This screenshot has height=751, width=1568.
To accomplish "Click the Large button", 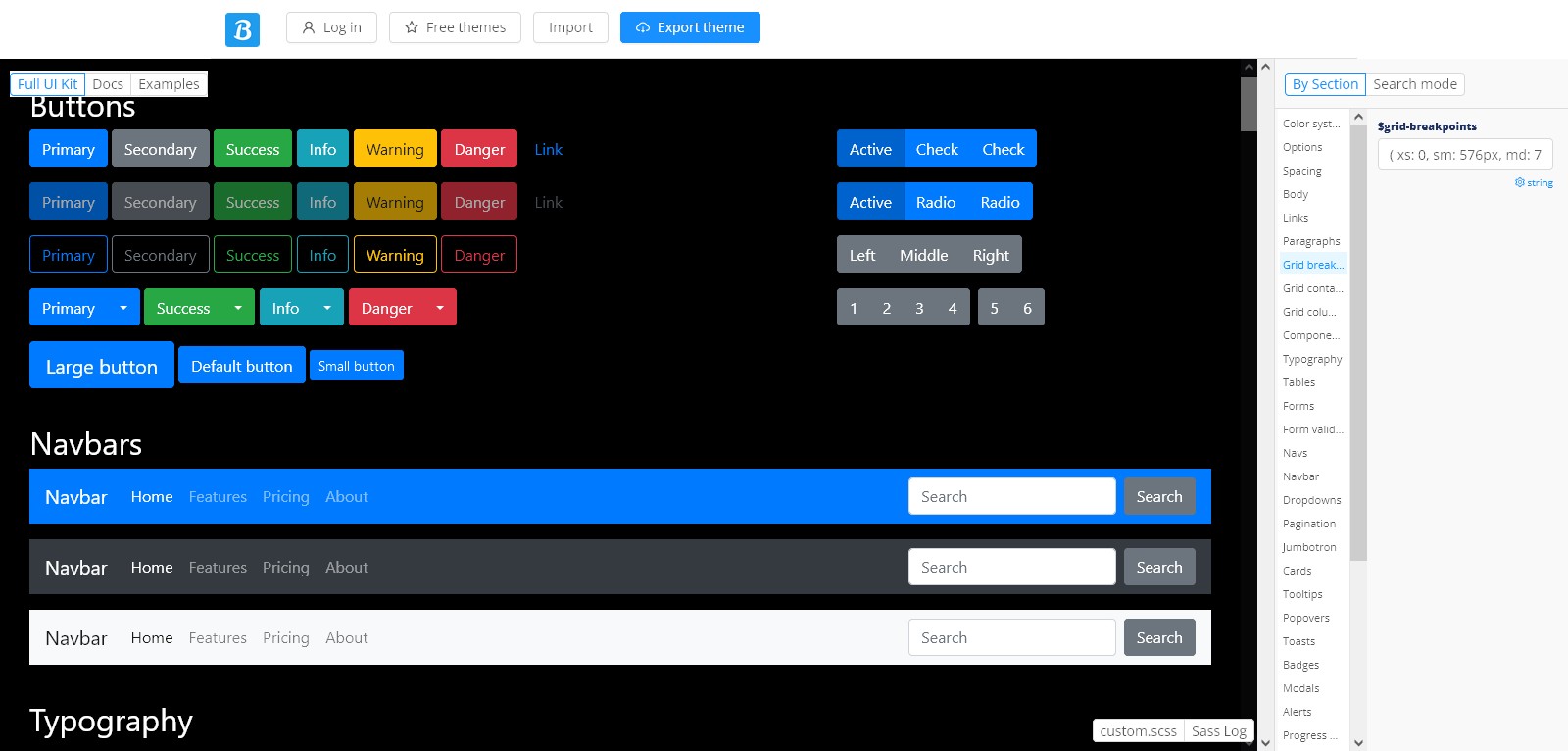I will click(102, 366).
